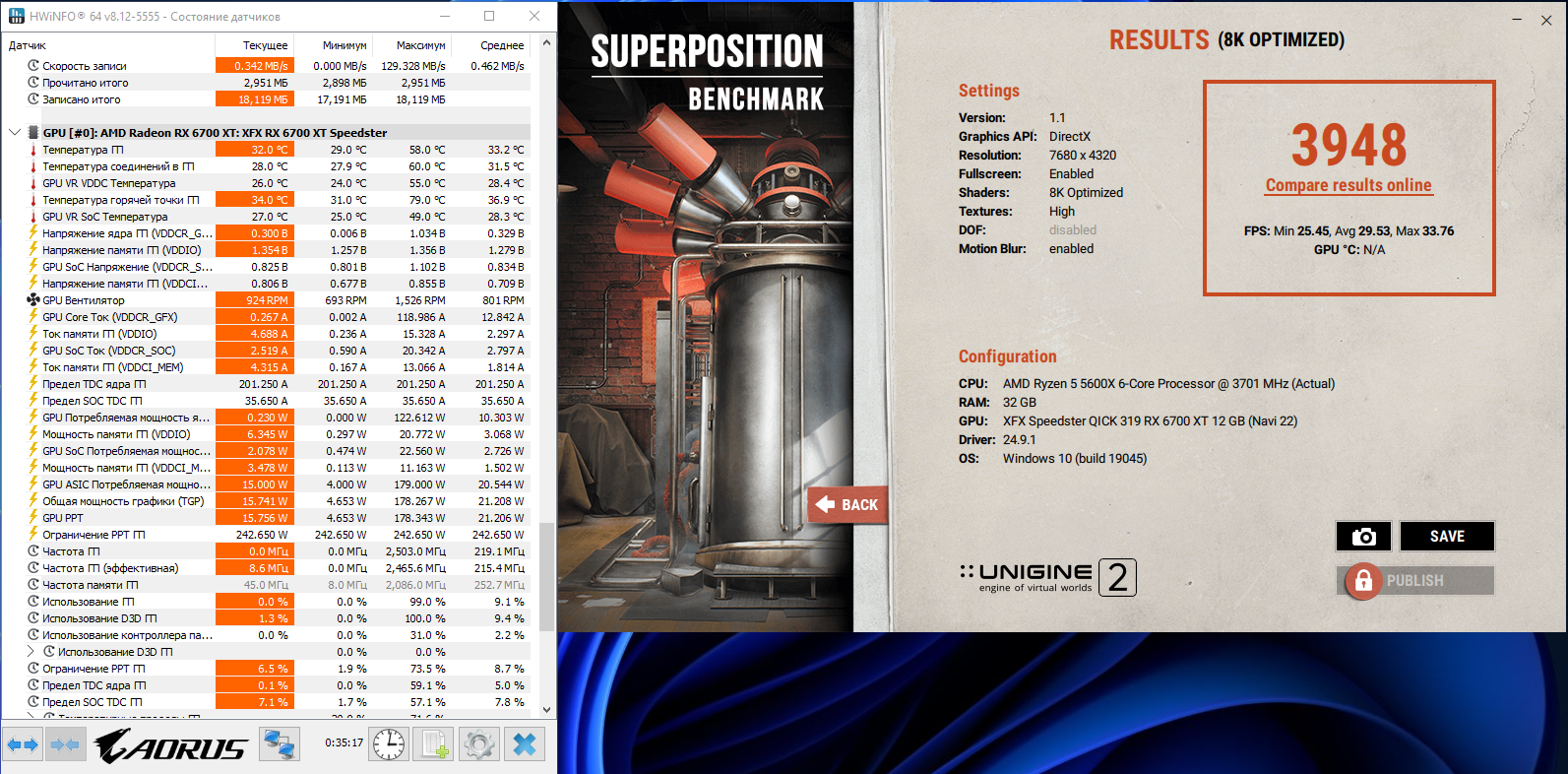Reset sensor timer using the clock icon button

[389, 744]
